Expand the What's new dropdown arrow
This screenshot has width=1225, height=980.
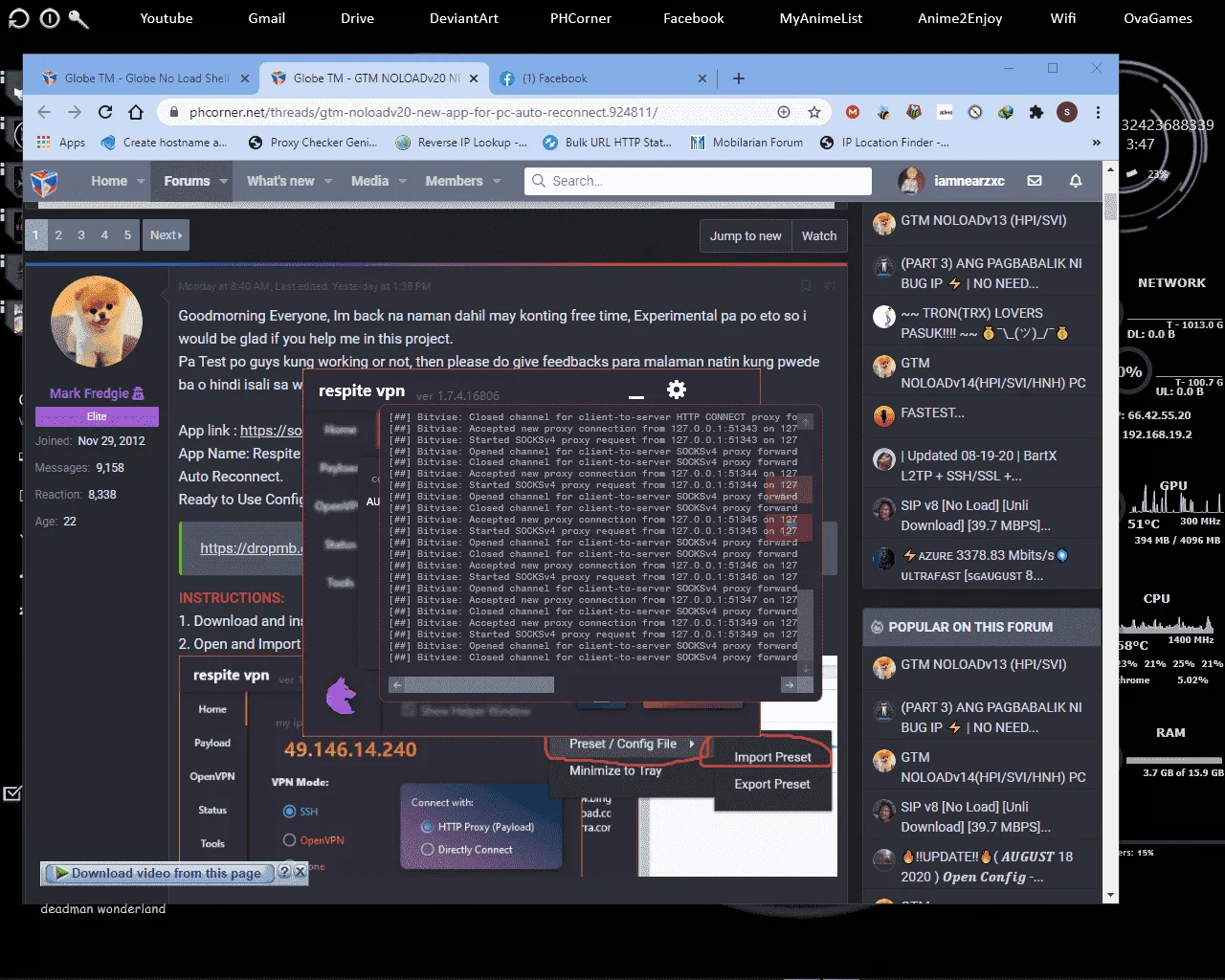click(x=328, y=181)
